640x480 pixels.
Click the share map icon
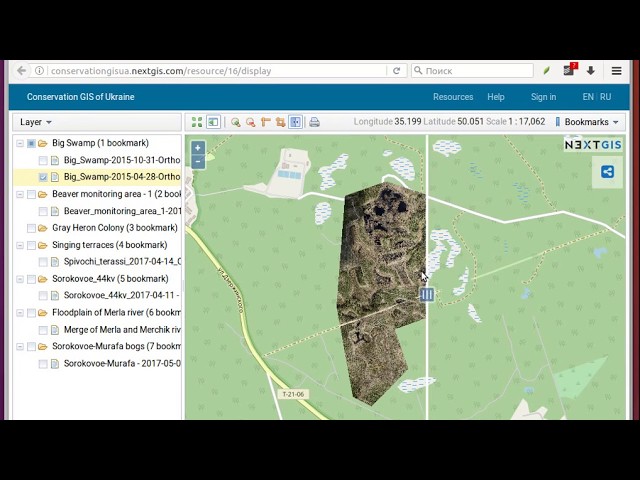(607, 172)
